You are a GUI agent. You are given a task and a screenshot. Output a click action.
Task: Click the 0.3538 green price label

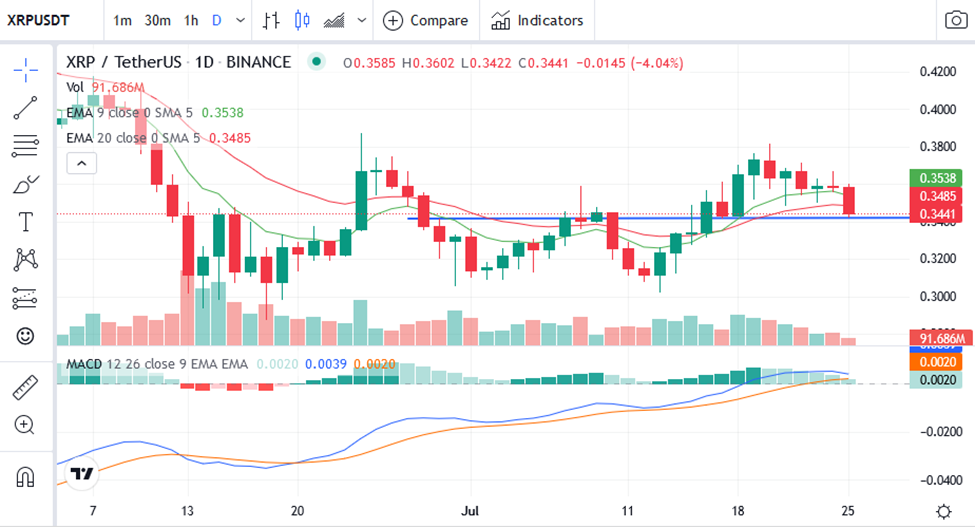point(937,178)
